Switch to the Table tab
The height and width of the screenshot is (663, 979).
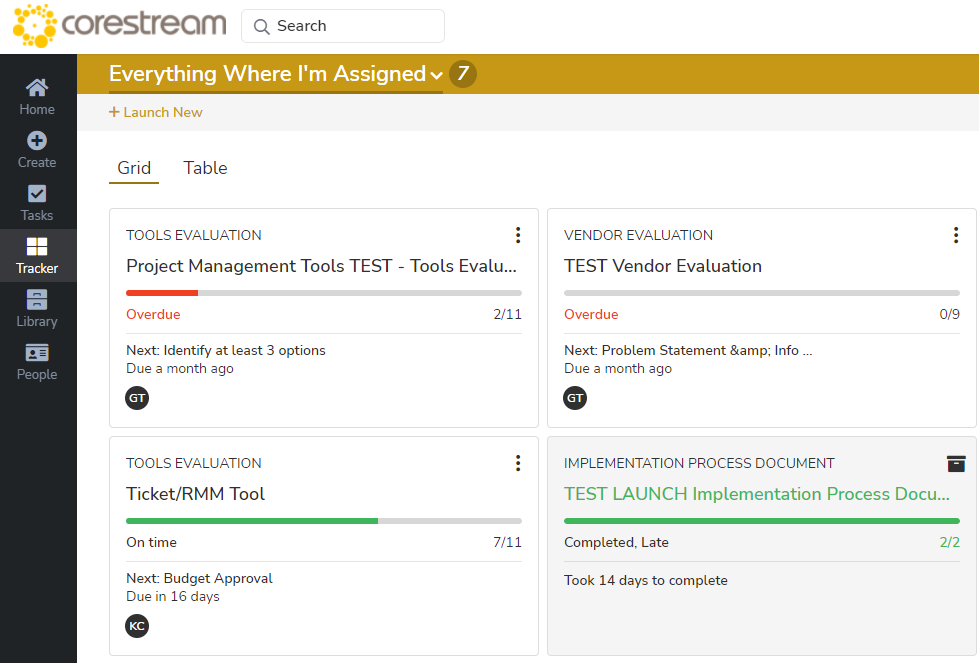click(x=205, y=168)
